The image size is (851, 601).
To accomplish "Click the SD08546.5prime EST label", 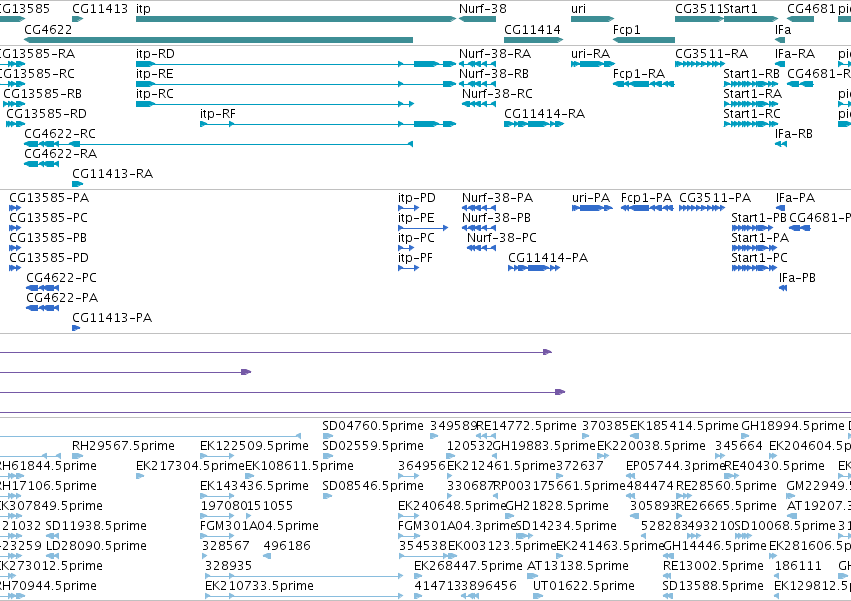I will pyautogui.click(x=373, y=486).
